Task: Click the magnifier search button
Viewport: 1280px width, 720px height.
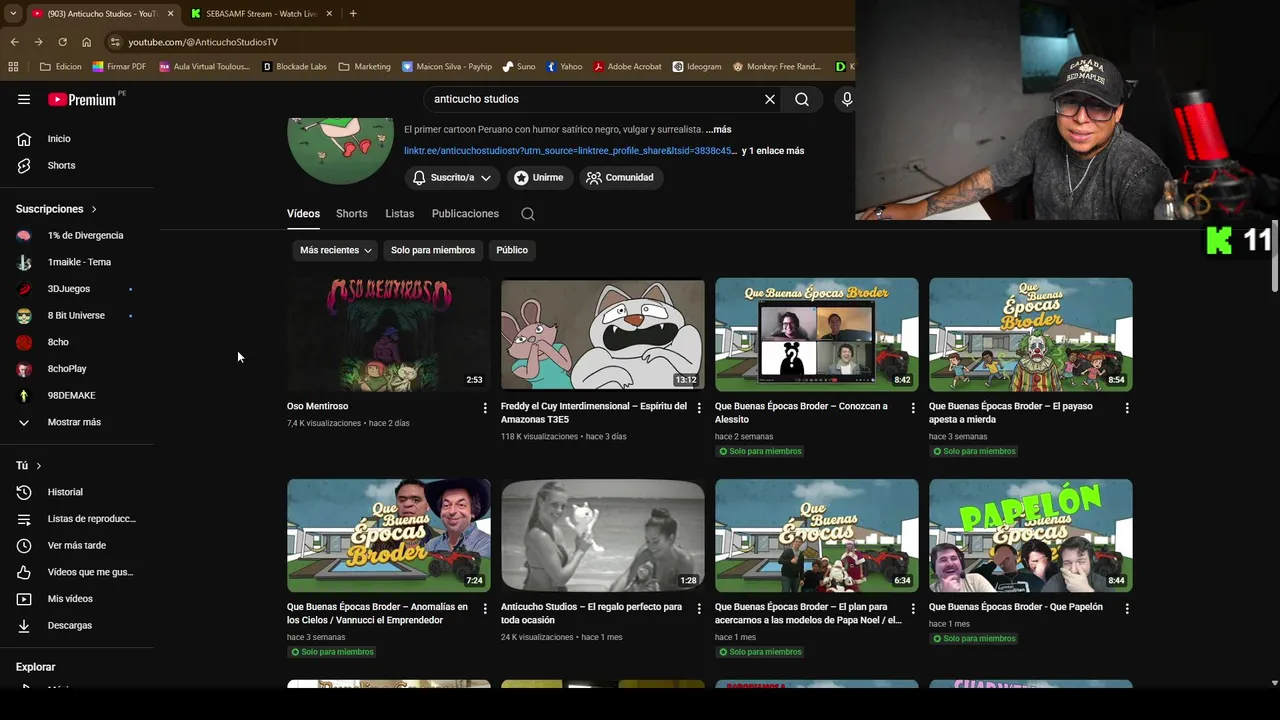Action: 802,99
